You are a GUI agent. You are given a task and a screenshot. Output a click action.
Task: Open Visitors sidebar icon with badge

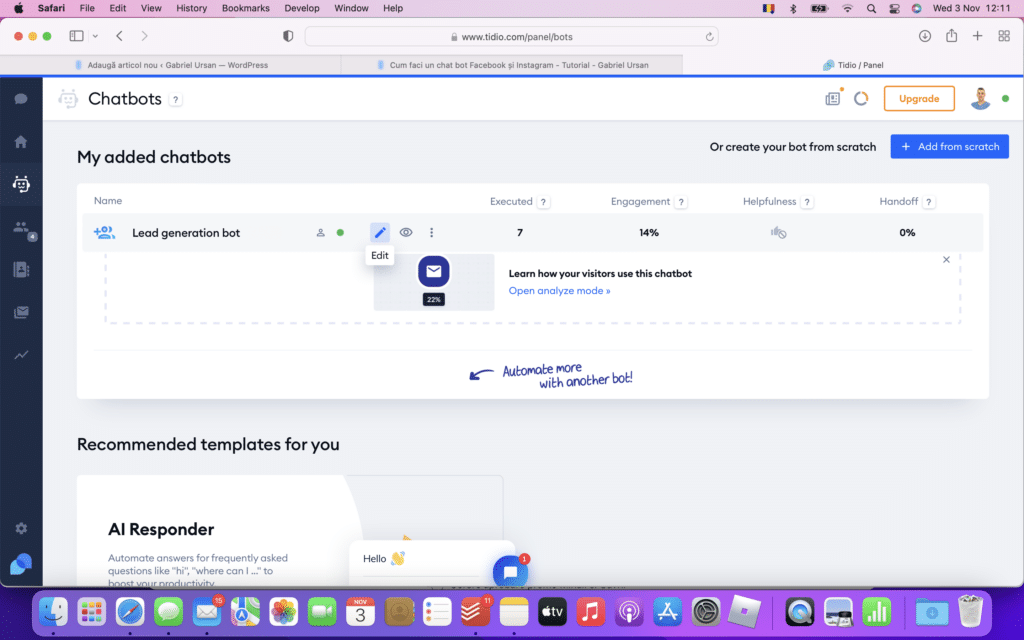(23, 228)
